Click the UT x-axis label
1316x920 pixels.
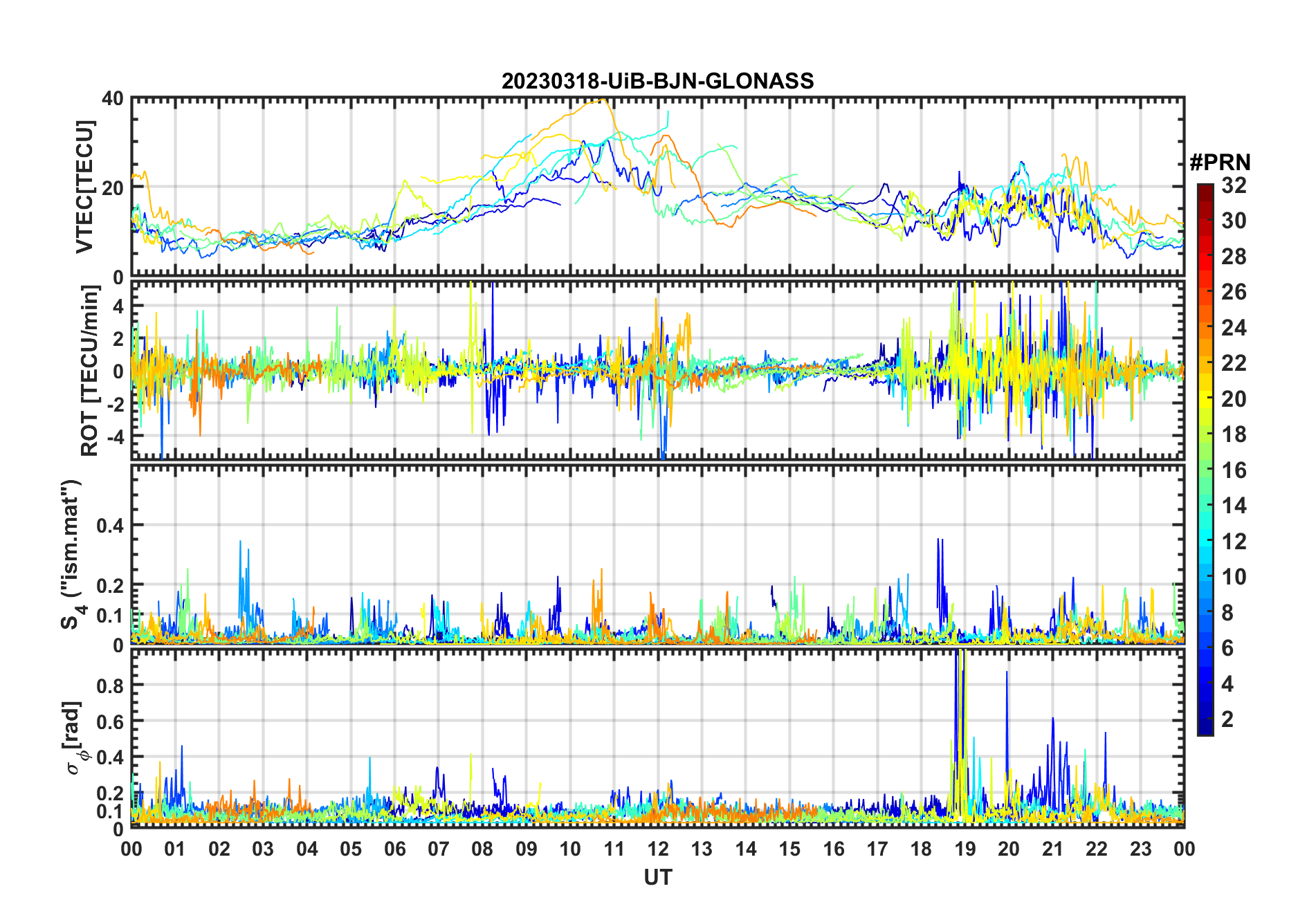[x=657, y=877]
